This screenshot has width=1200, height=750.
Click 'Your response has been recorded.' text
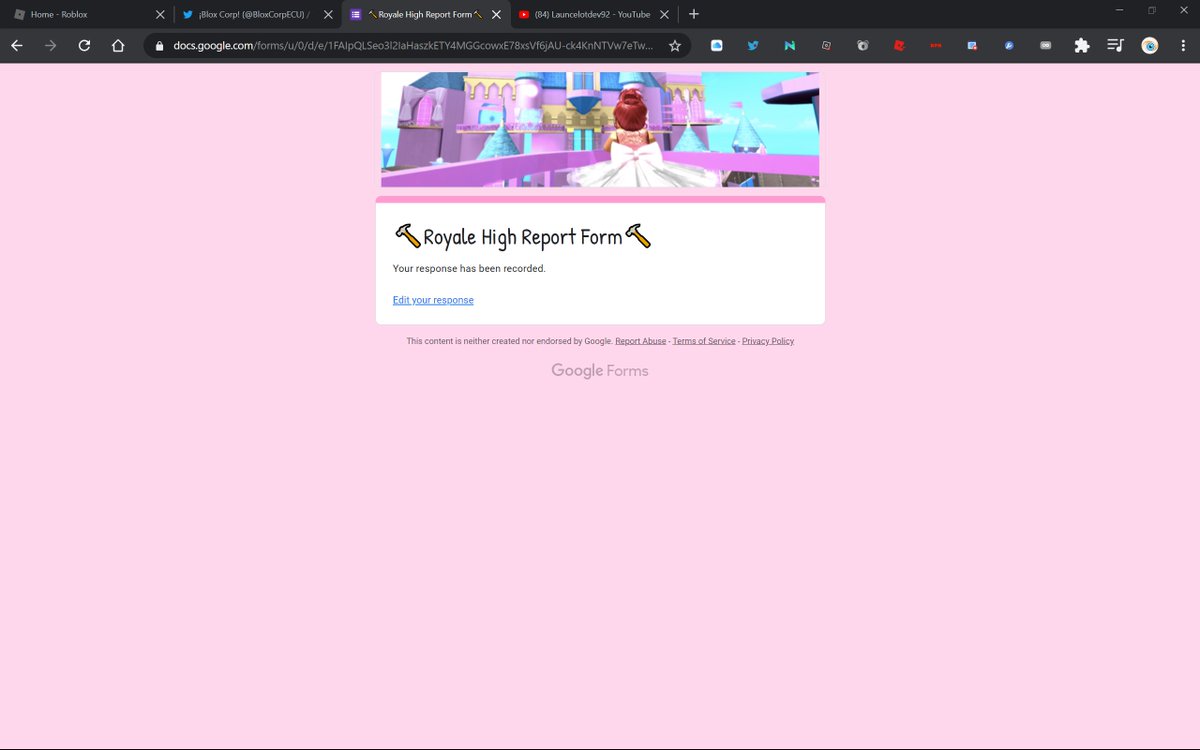(469, 269)
